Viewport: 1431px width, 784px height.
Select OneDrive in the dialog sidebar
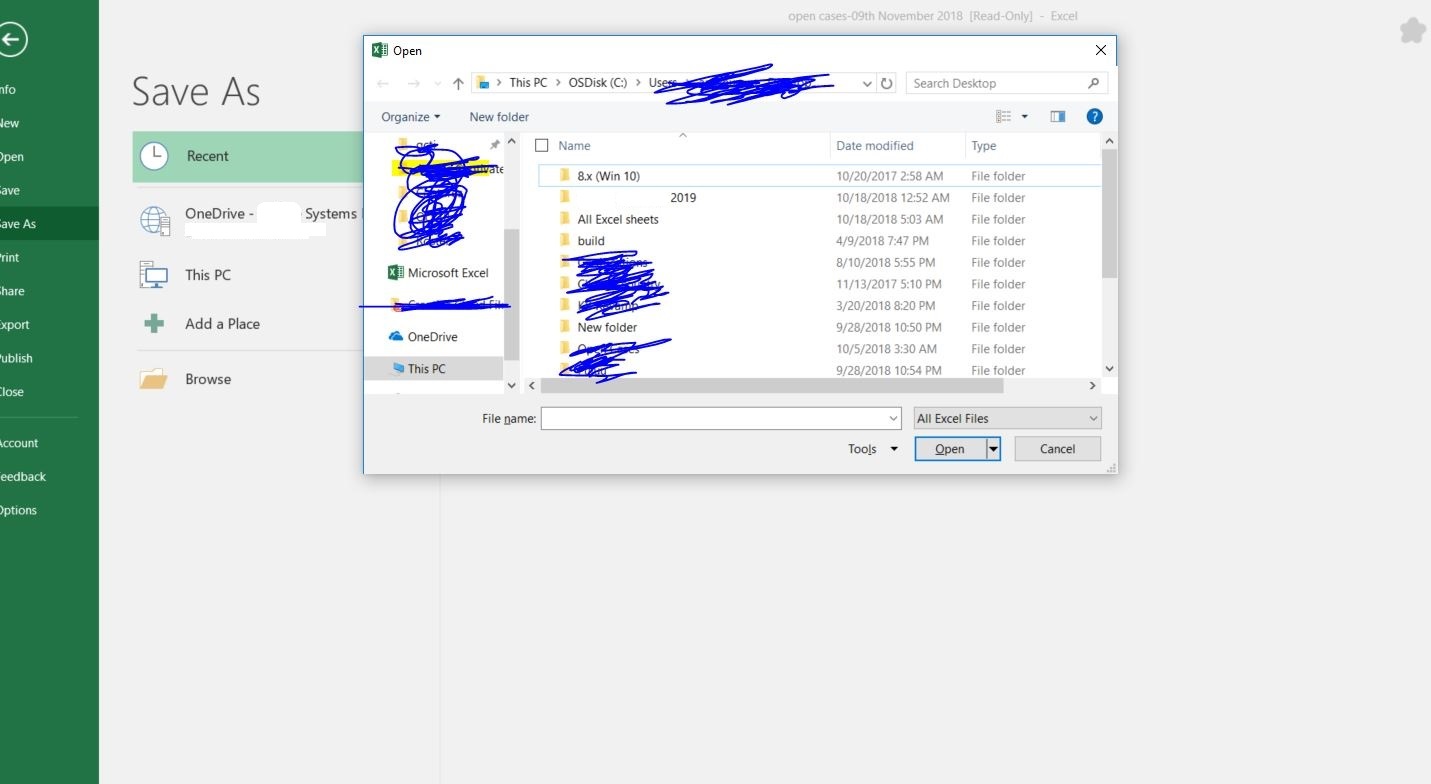click(x=432, y=336)
